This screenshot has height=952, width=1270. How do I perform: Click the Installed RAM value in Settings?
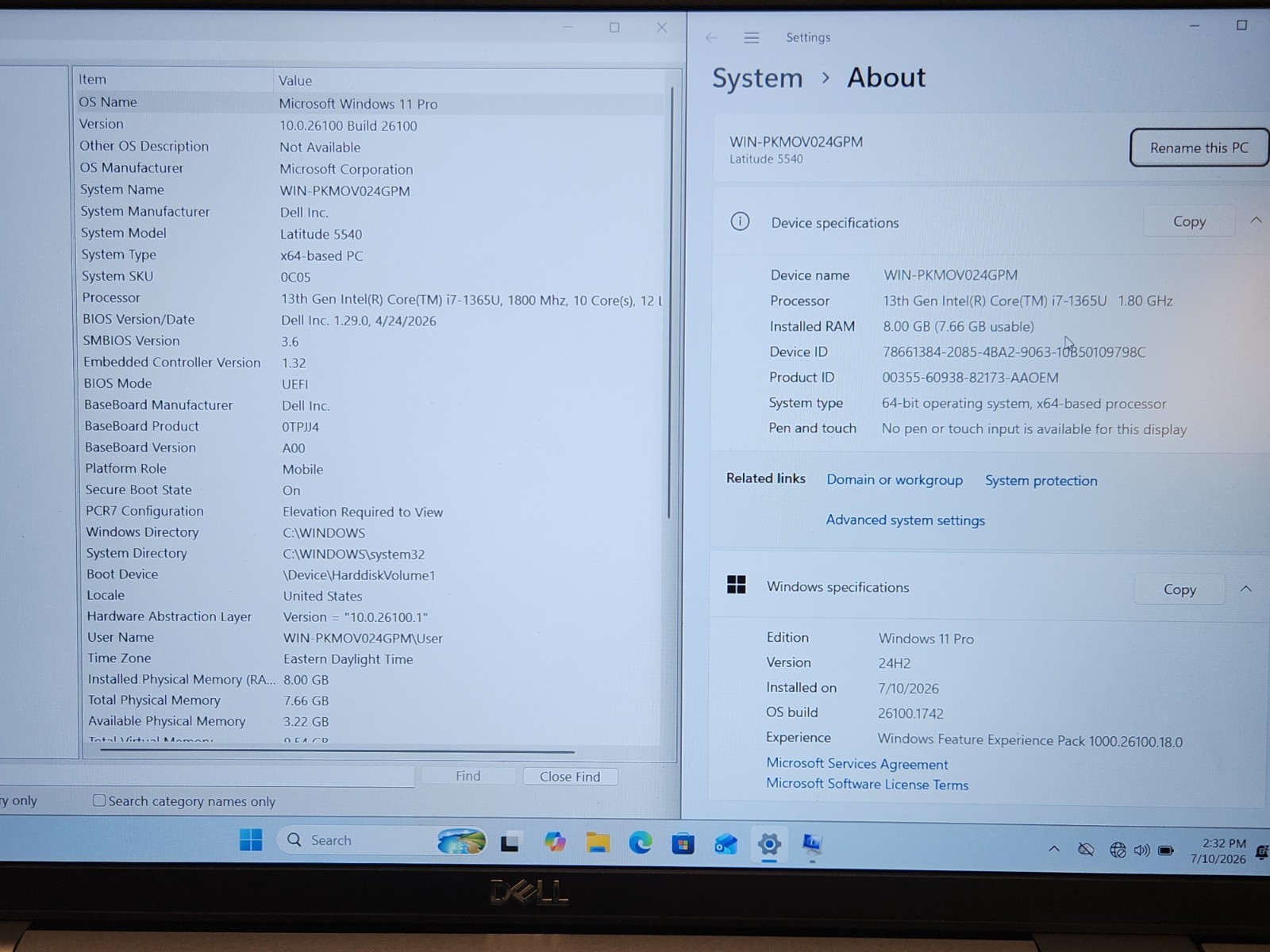click(x=958, y=326)
